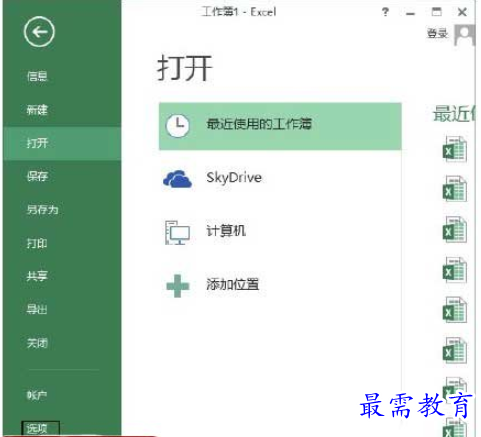The width and height of the screenshot is (481, 437).
Task: Select 导出 in the sidebar
Action: pos(37,309)
